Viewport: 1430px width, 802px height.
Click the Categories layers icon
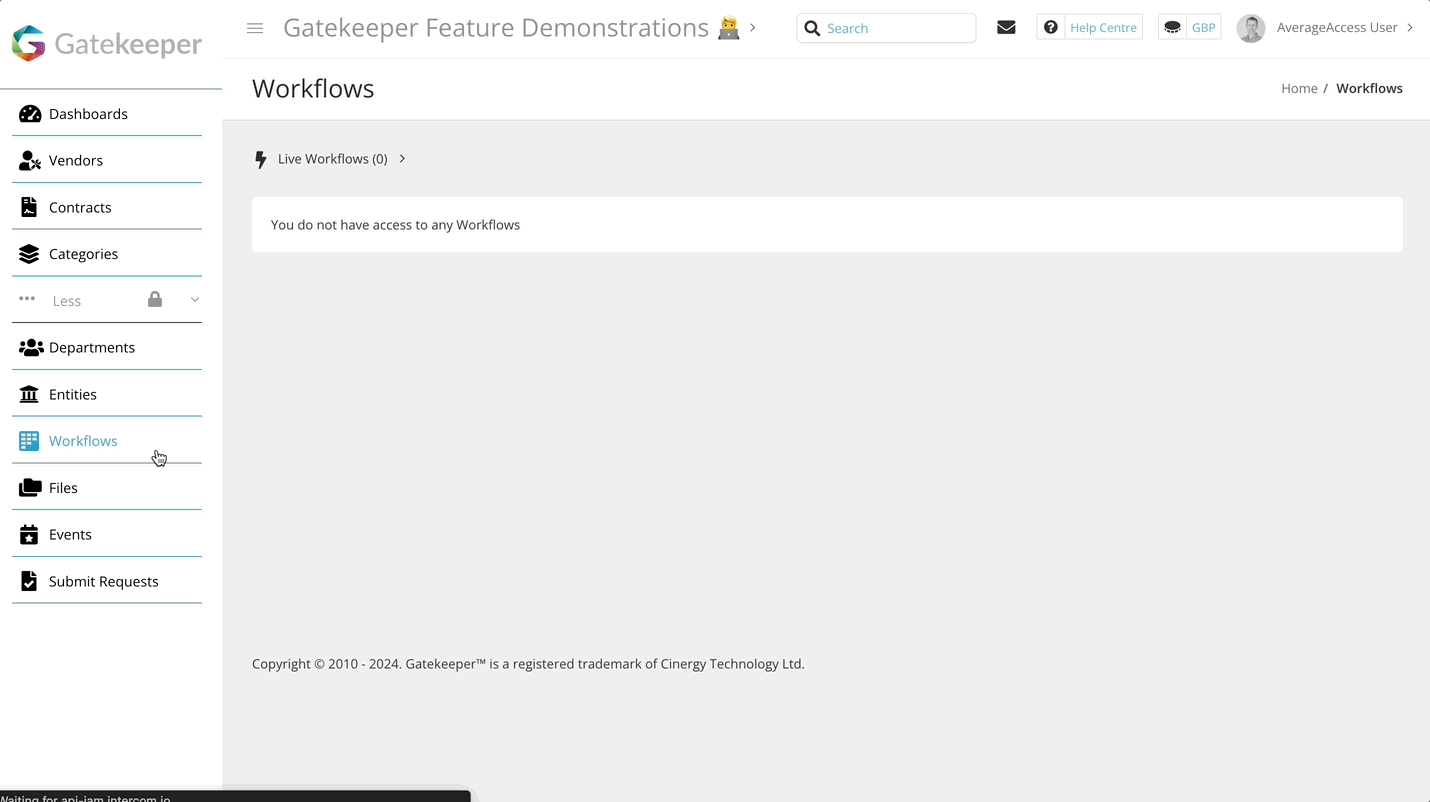click(x=29, y=254)
